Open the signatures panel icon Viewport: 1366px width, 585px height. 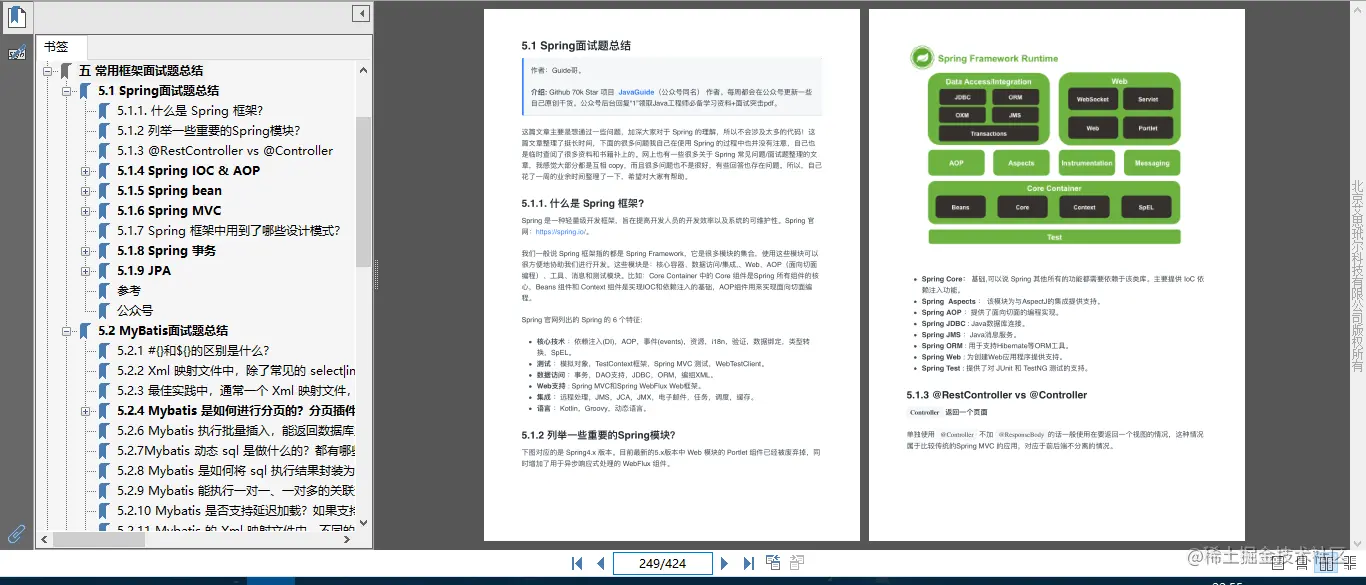(x=17, y=53)
